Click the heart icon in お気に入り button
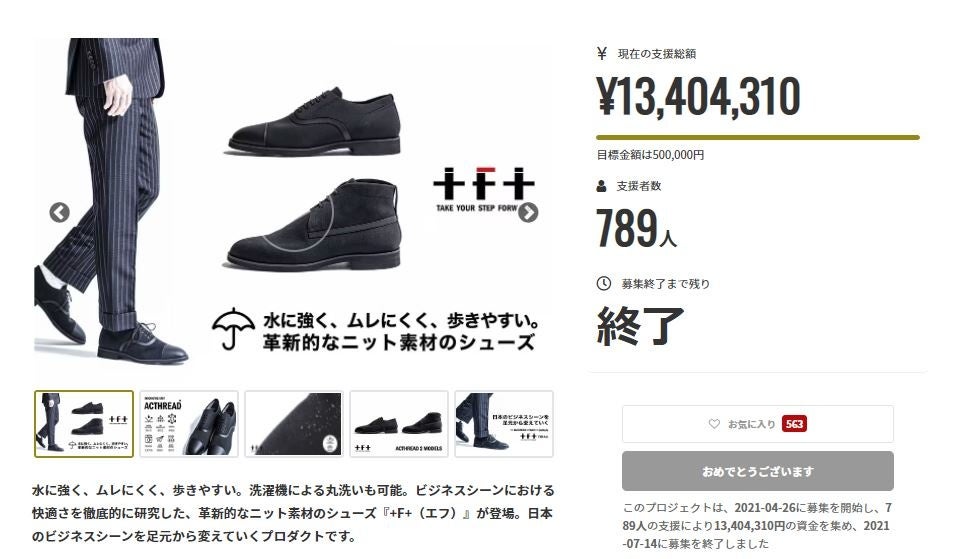Image resolution: width=956 pixels, height=559 pixels. pos(714,424)
